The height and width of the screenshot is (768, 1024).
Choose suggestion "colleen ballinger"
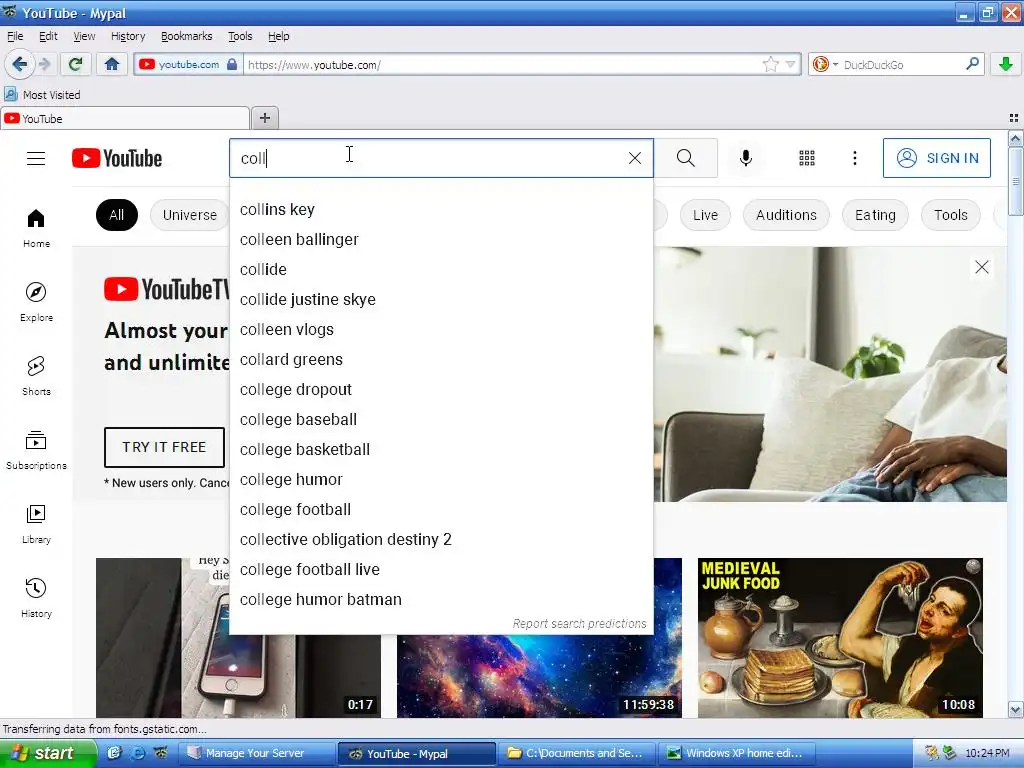(x=441, y=240)
